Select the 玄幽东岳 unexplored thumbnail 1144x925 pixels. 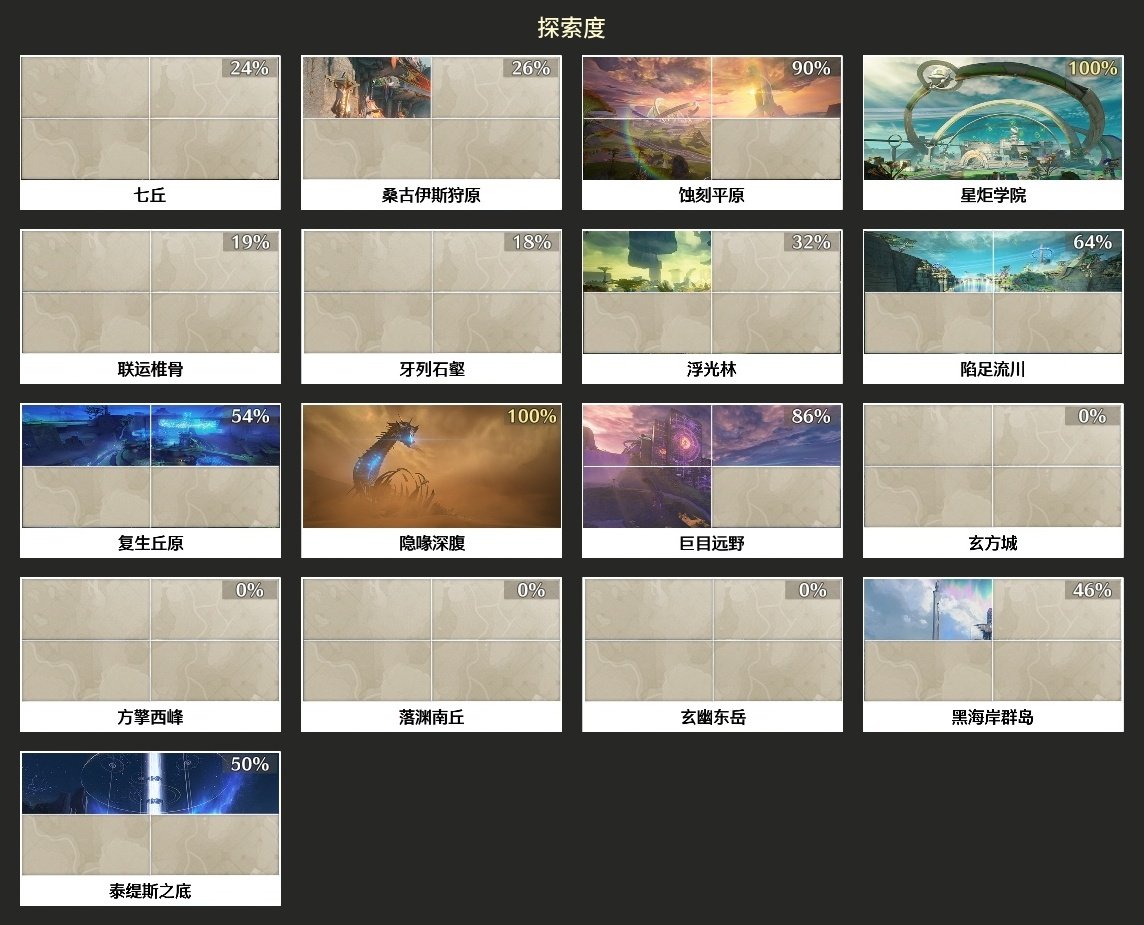coord(712,640)
